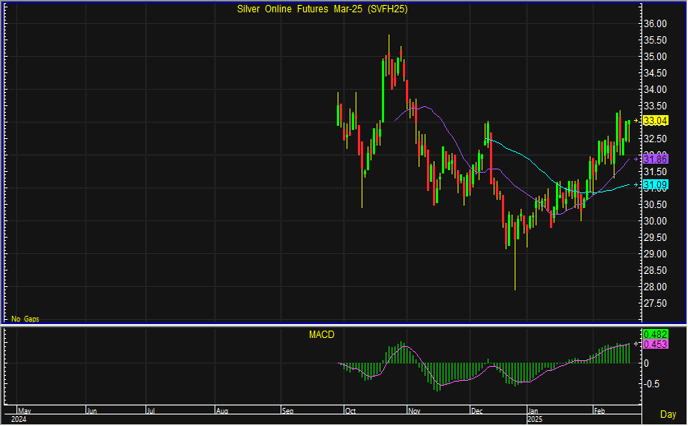Click the MACD indicator label

click(321, 333)
